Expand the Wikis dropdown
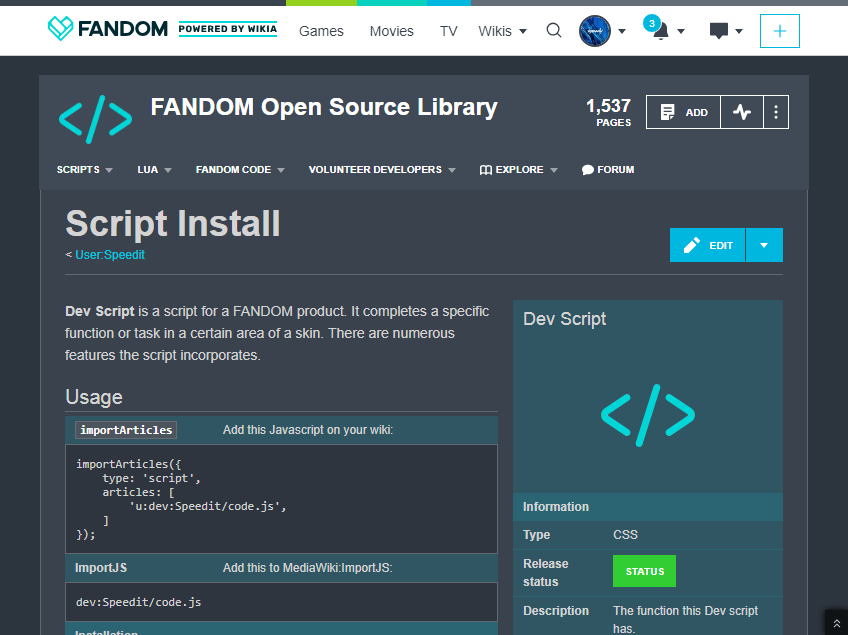 pos(502,31)
